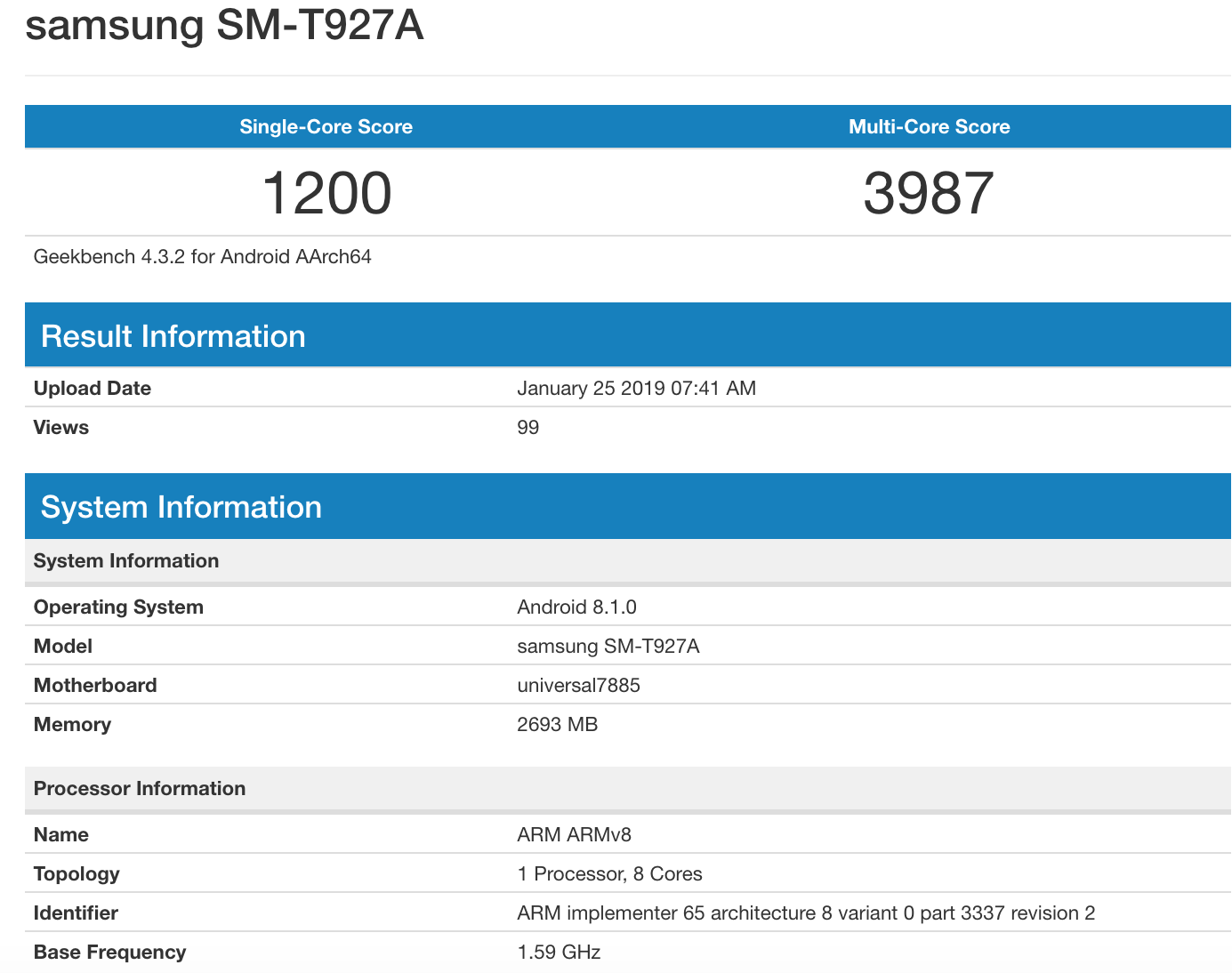Image resolution: width=1232 pixels, height=973 pixels.
Task: Click the Base Frequency value 1.59 GHz
Action: coord(559,953)
